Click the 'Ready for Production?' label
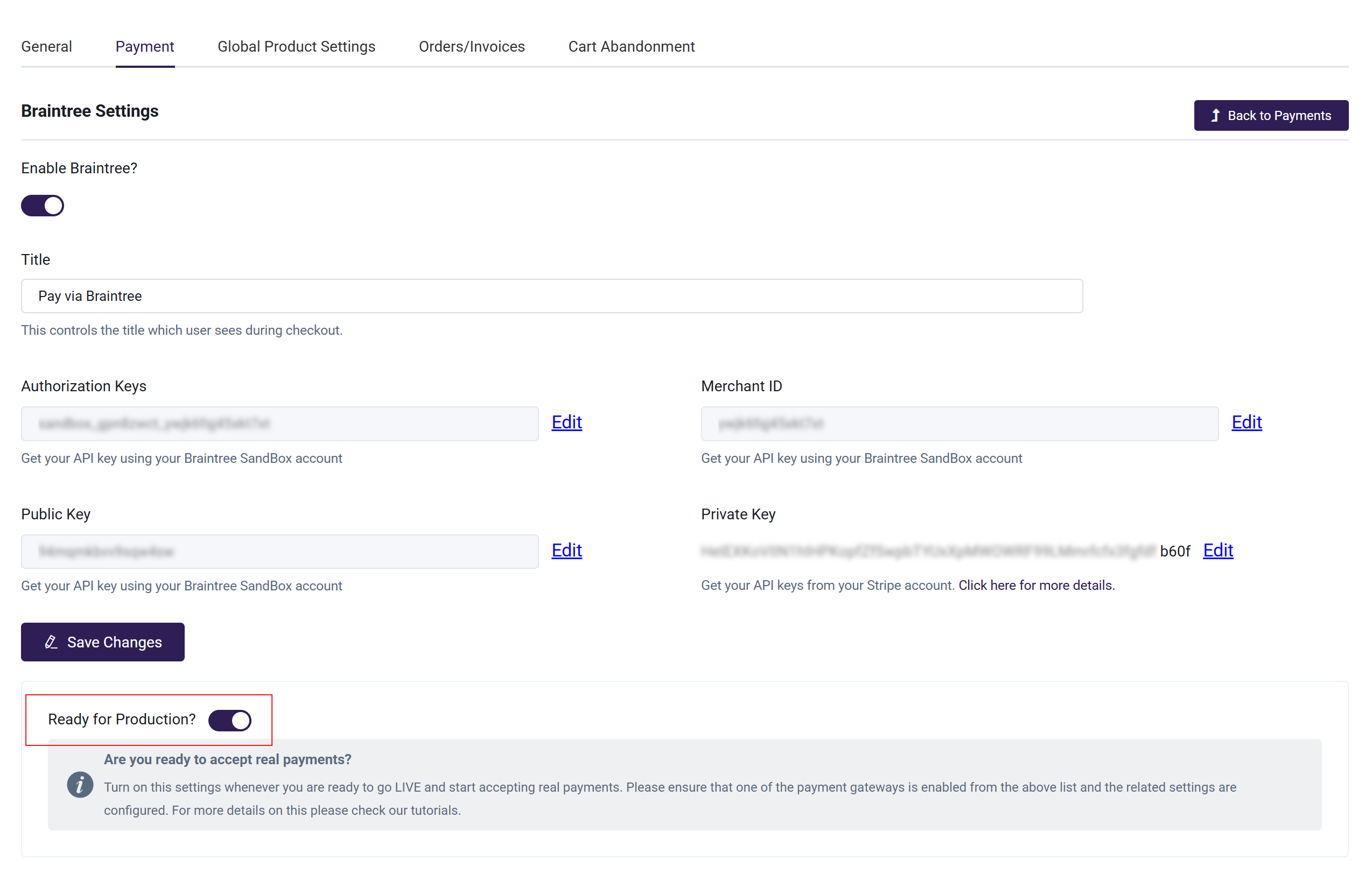Screen dimensions: 1372x874 [x=121, y=719]
